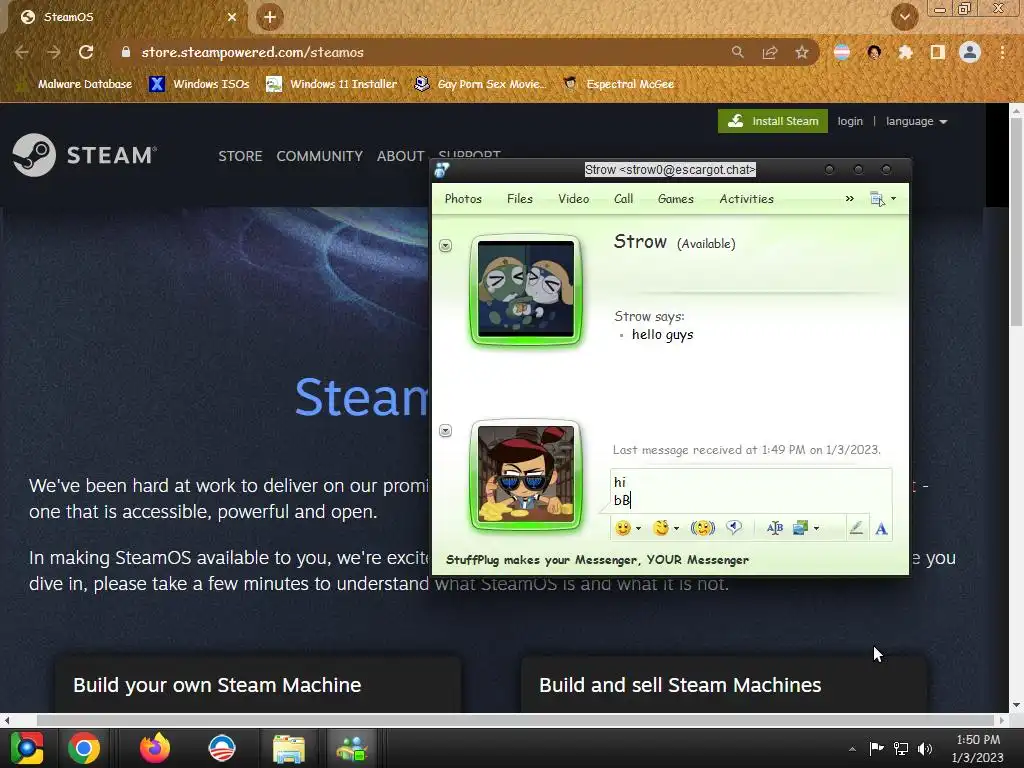This screenshot has width=1024, height=768.
Task: Open Malware Database bookmark
Action: coord(75,84)
